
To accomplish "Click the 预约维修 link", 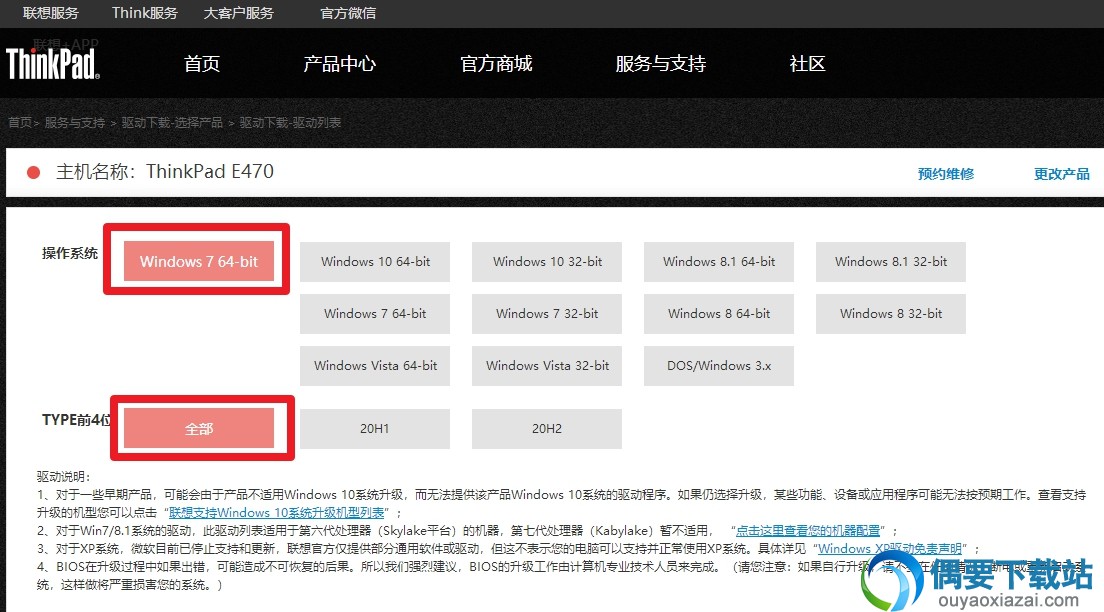I will coord(946,174).
